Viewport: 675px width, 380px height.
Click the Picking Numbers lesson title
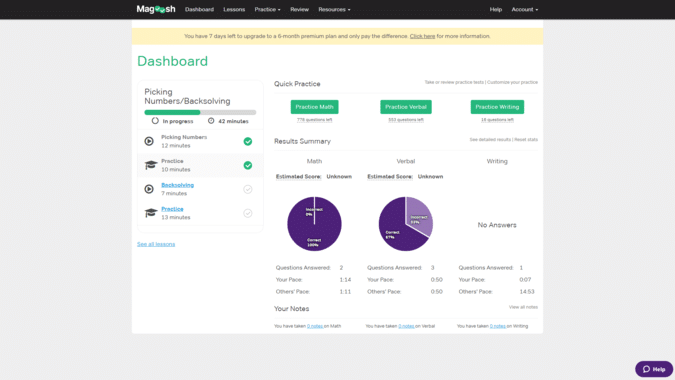click(184, 137)
